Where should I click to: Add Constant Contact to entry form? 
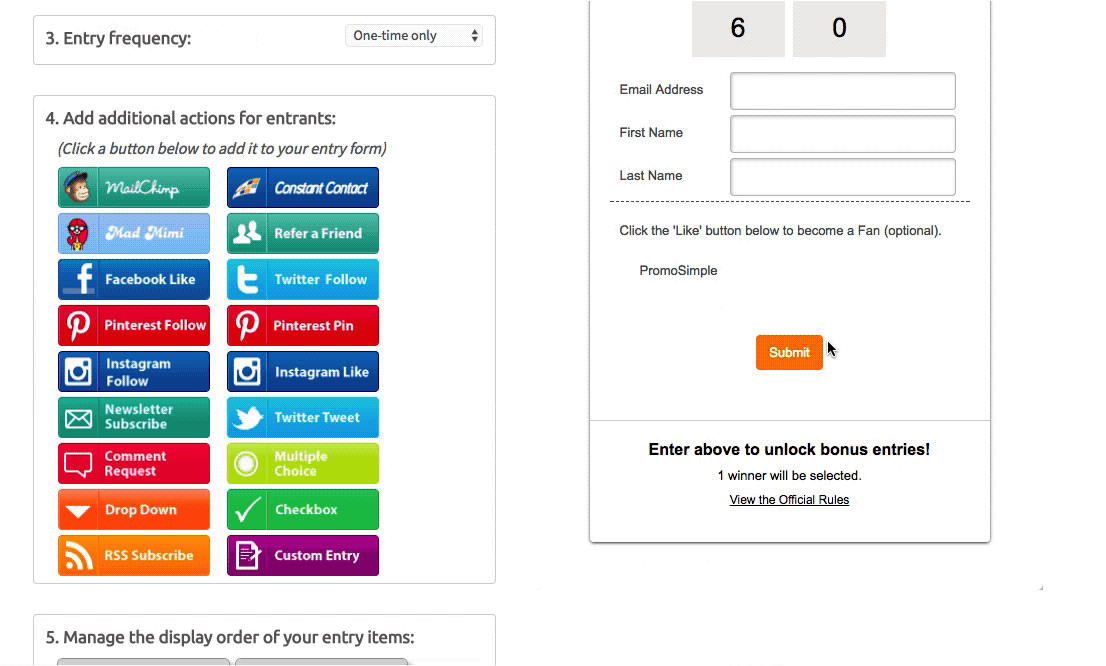[x=303, y=188]
